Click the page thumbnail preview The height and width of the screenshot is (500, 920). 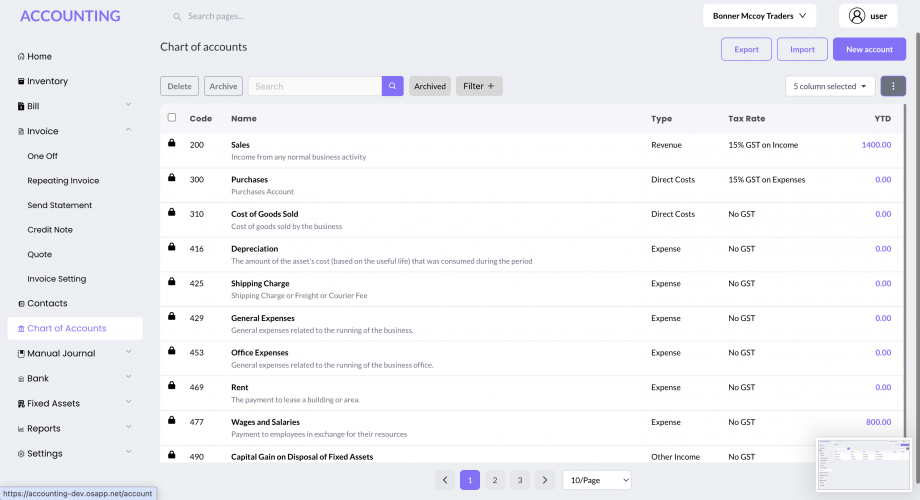tap(863, 464)
